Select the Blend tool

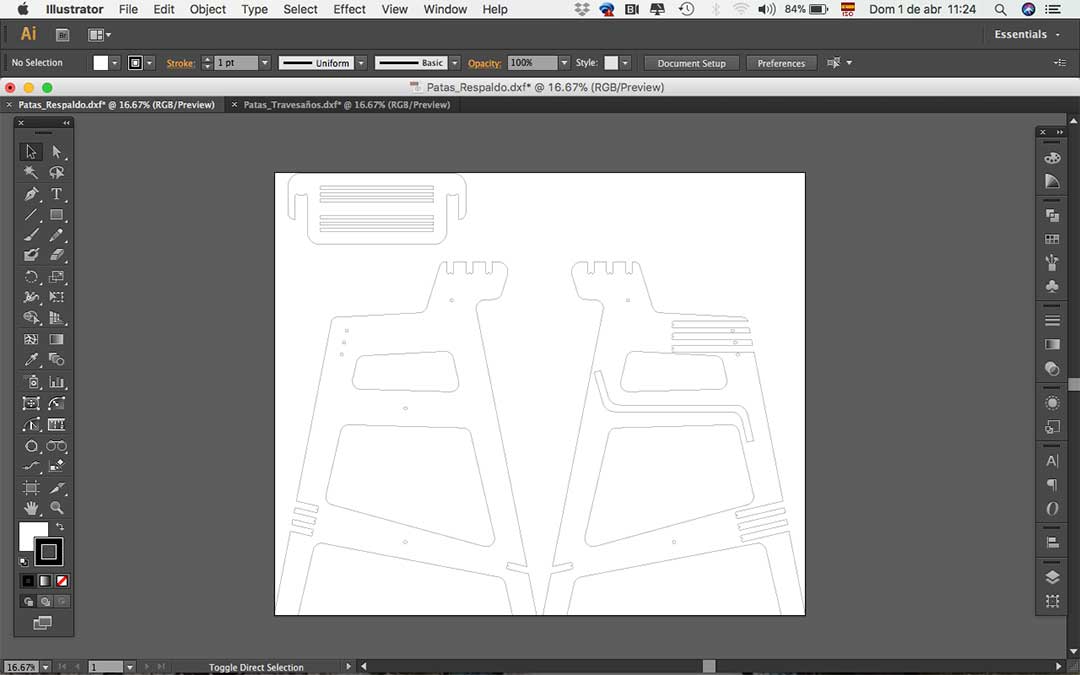[56, 360]
